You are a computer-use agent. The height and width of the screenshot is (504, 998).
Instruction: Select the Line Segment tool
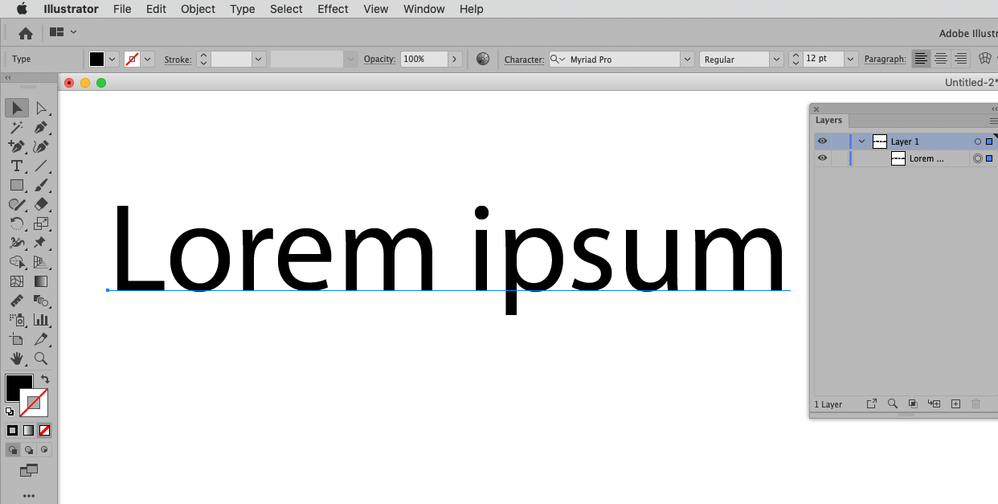[x=41, y=166]
